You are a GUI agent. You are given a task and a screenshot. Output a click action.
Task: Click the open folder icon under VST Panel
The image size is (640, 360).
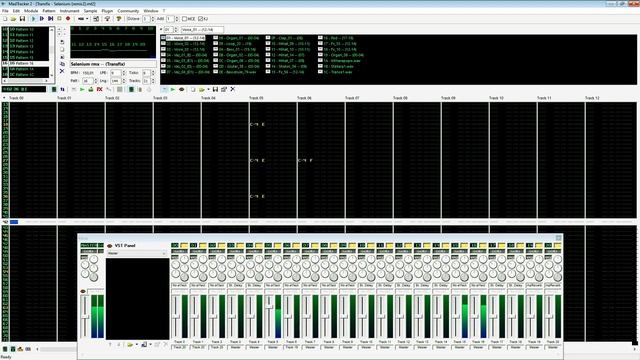coord(130,344)
